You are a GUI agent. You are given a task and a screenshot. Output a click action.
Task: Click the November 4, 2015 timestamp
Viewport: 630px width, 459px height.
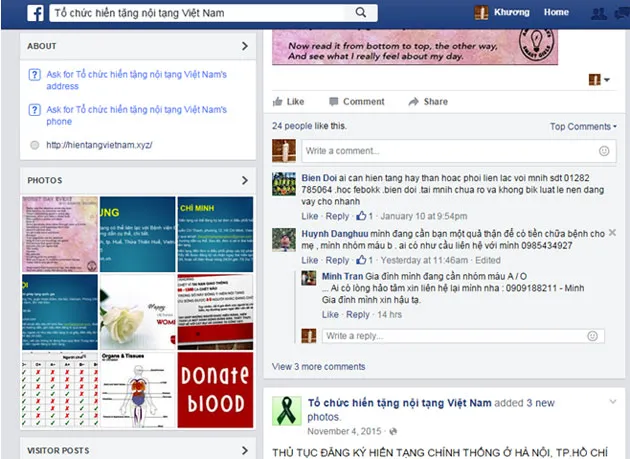click(x=344, y=431)
